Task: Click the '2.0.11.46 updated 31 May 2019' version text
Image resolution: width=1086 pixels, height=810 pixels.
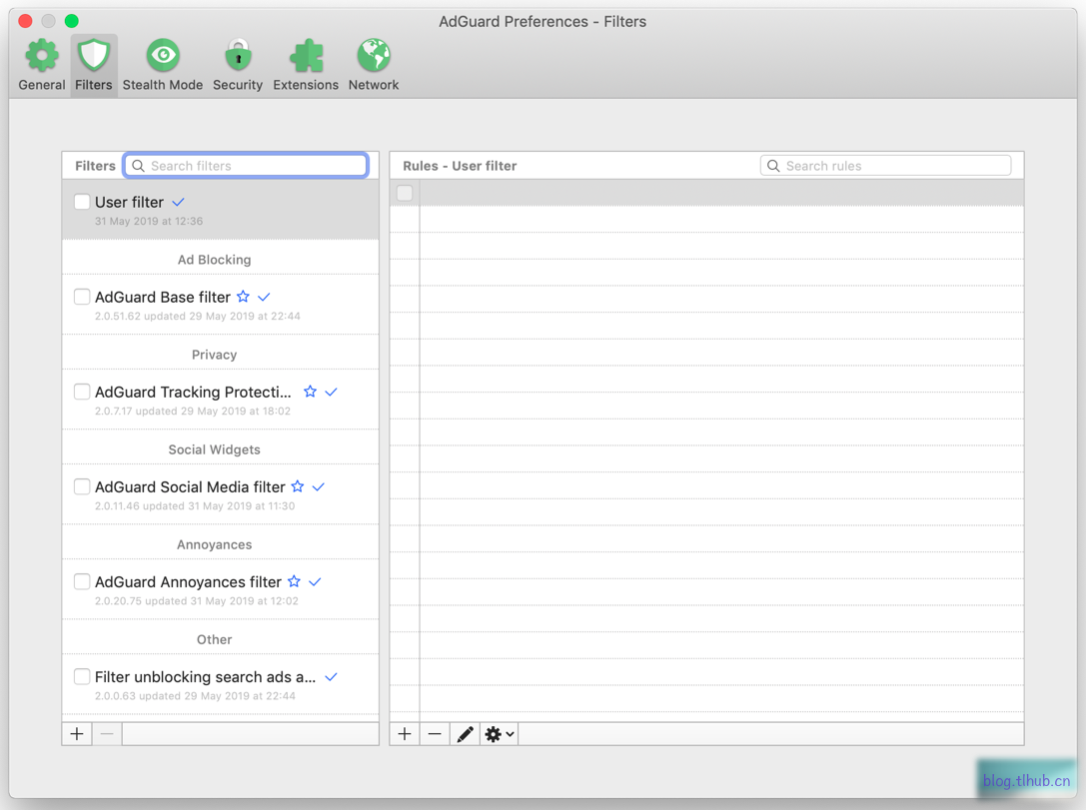Action: pos(195,506)
